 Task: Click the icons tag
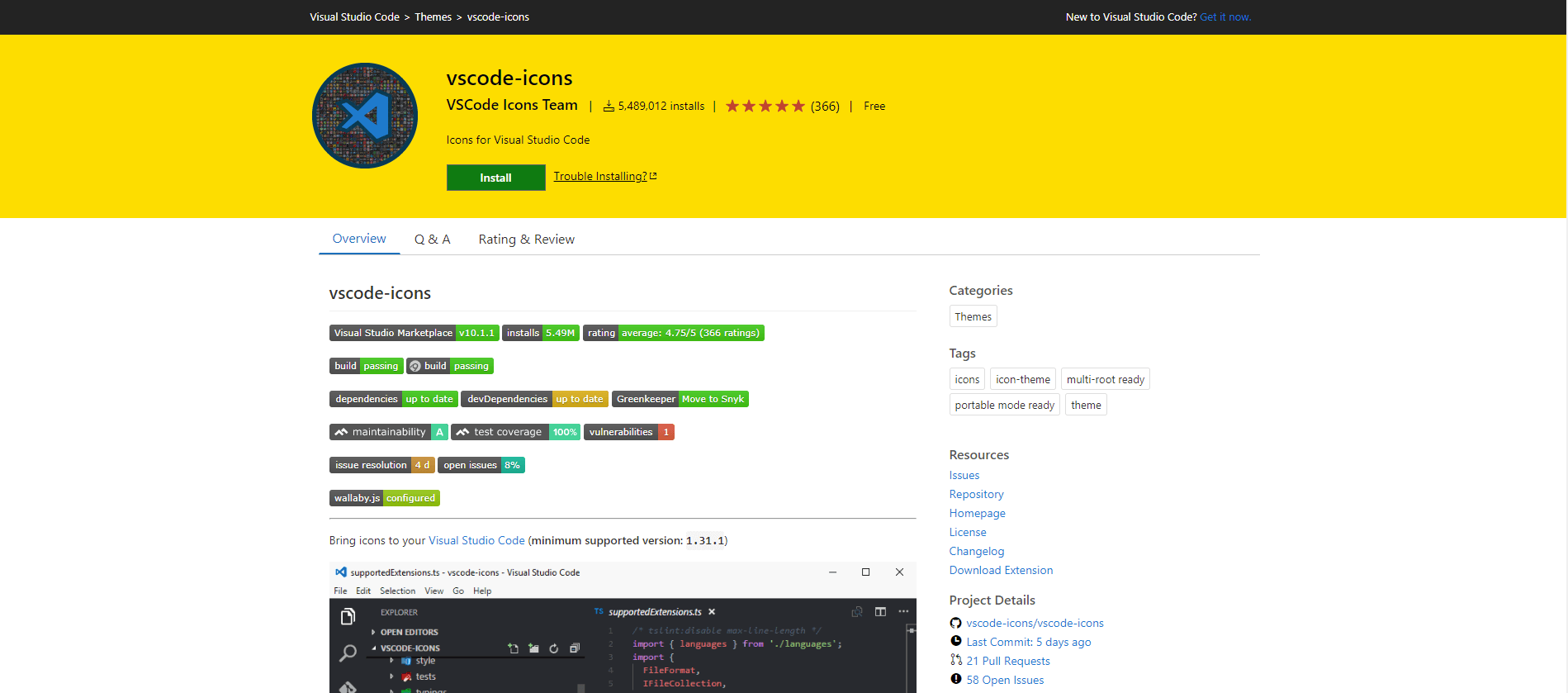967,379
